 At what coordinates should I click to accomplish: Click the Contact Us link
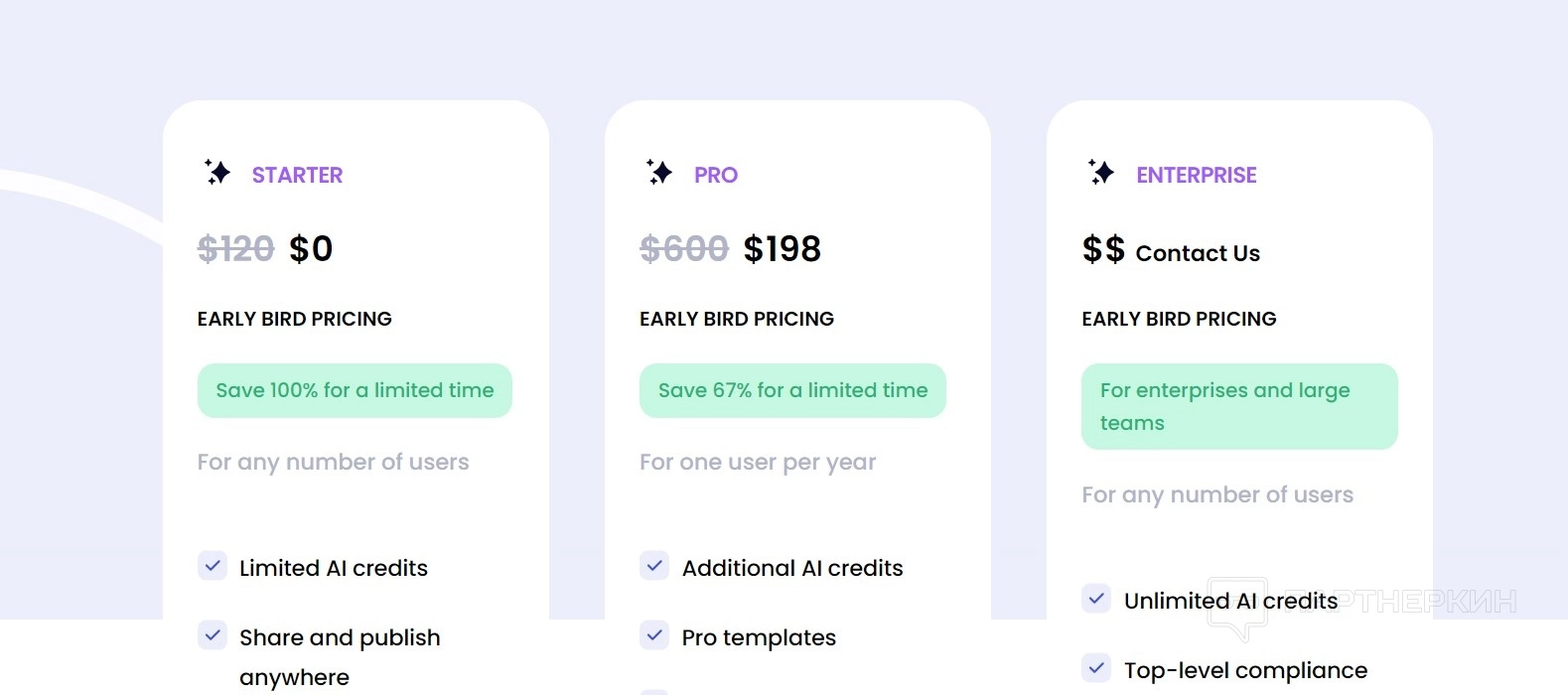point(1198,253)
